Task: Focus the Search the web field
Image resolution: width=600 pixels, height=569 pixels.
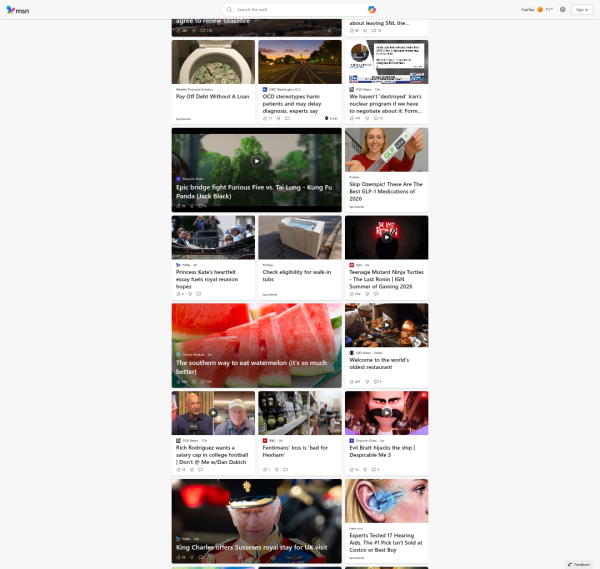Action: (300, 10)
